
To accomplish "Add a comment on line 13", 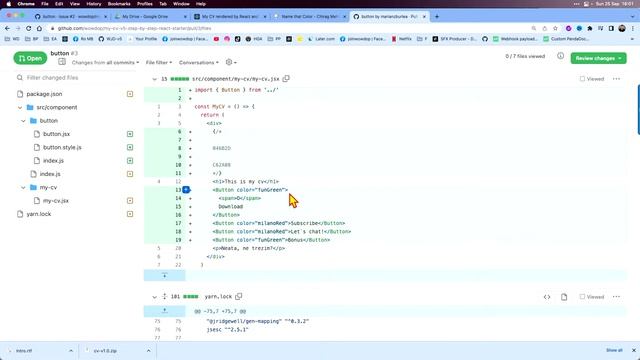I will (186, 189).
